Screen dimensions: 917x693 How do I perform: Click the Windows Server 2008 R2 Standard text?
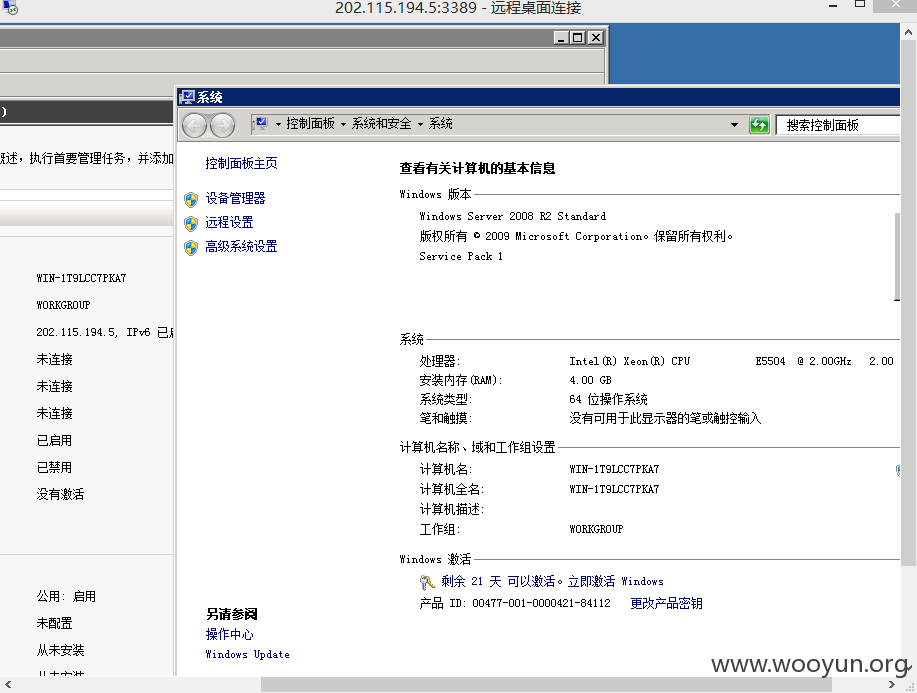point(512,216)
